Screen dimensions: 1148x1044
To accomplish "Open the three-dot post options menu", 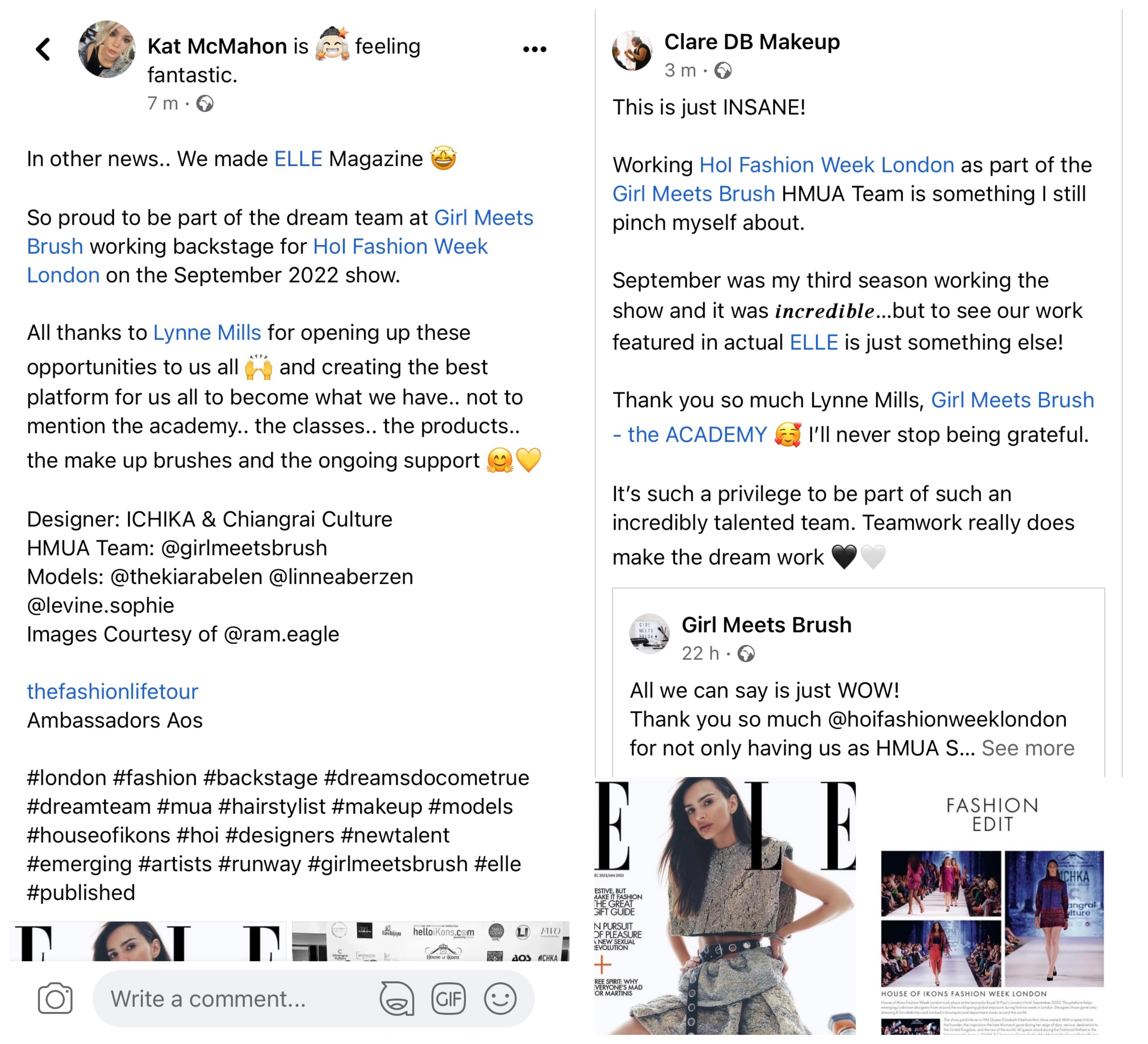I will (535, 50).
